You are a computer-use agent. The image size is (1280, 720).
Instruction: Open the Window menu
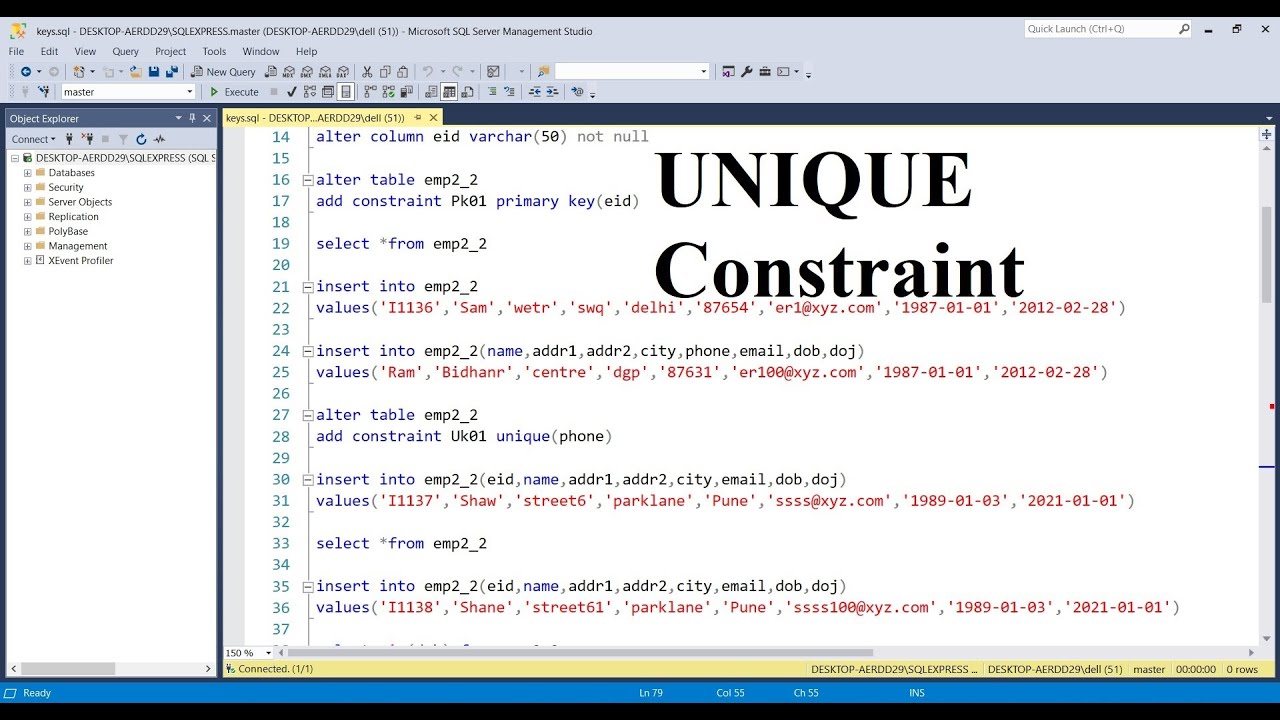coord(261,51)
